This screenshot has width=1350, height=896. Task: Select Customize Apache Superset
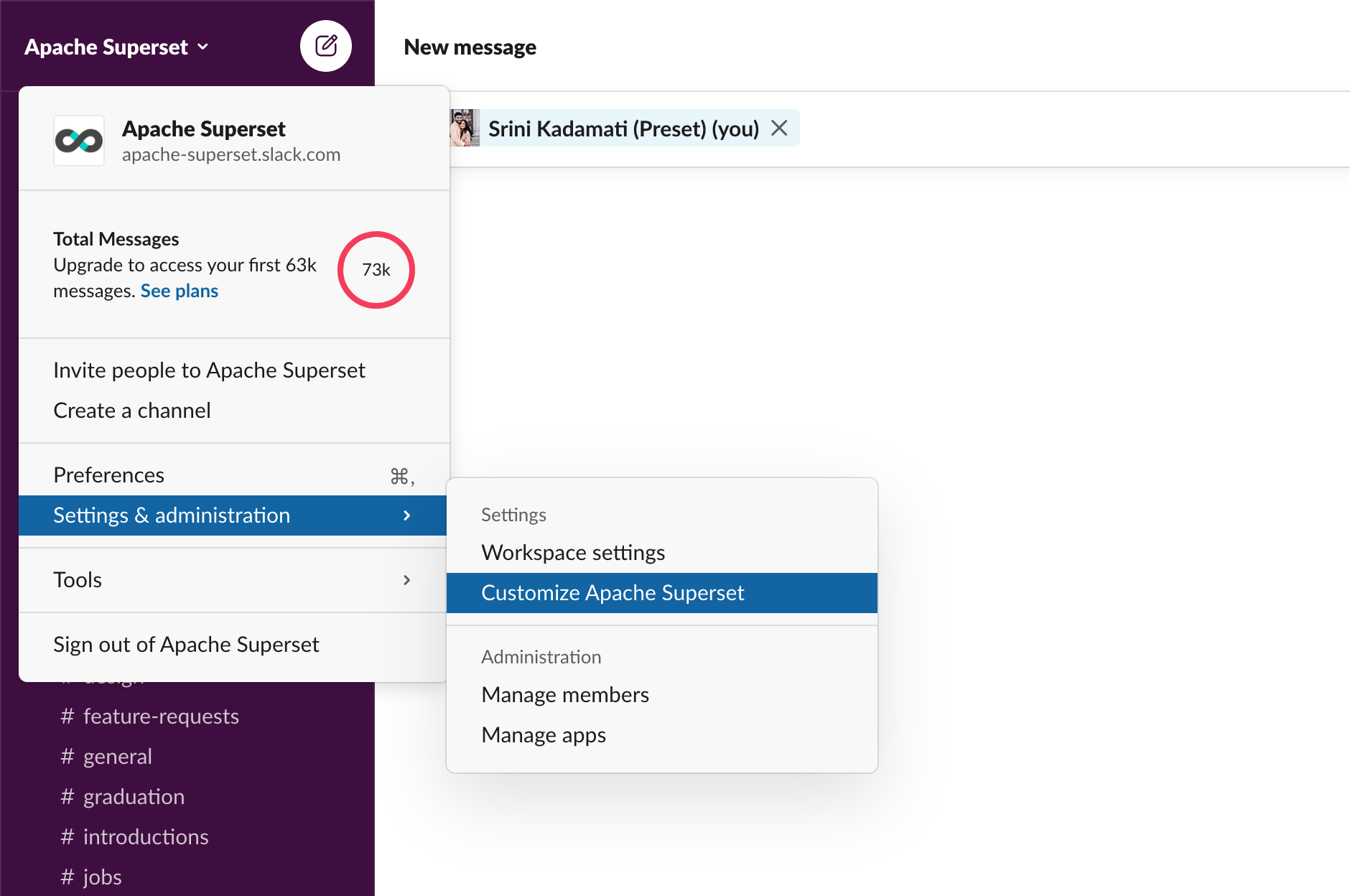[613, 593]
